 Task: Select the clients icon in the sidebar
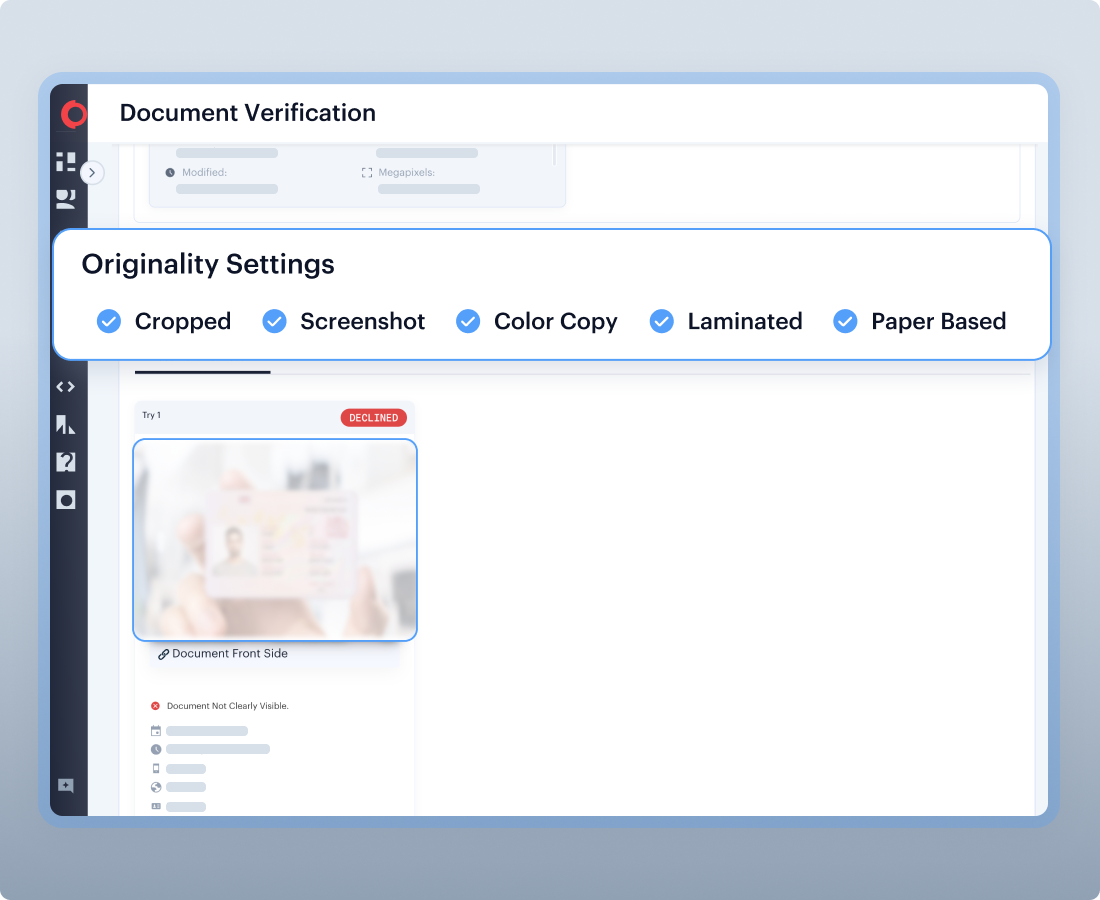(x=66, y=198)
